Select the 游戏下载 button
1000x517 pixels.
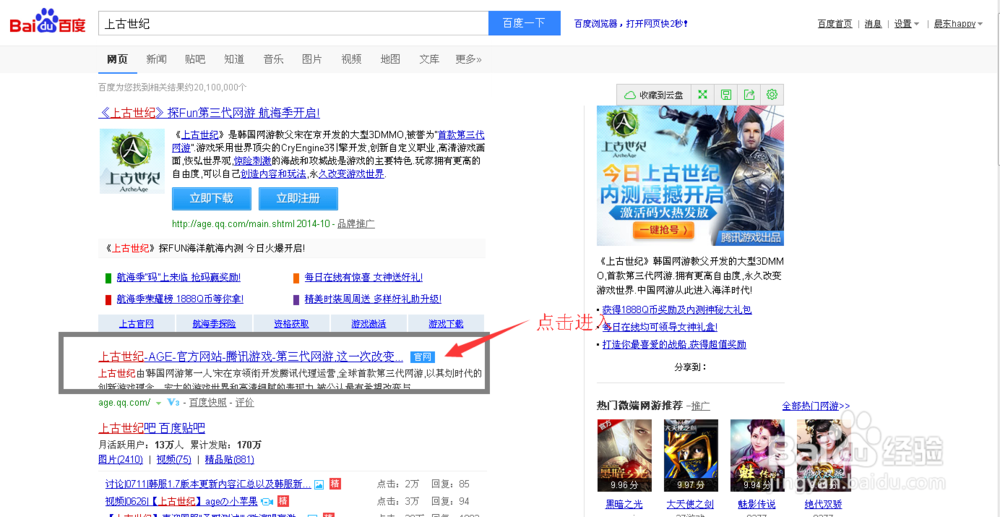[x=446, y=323]
